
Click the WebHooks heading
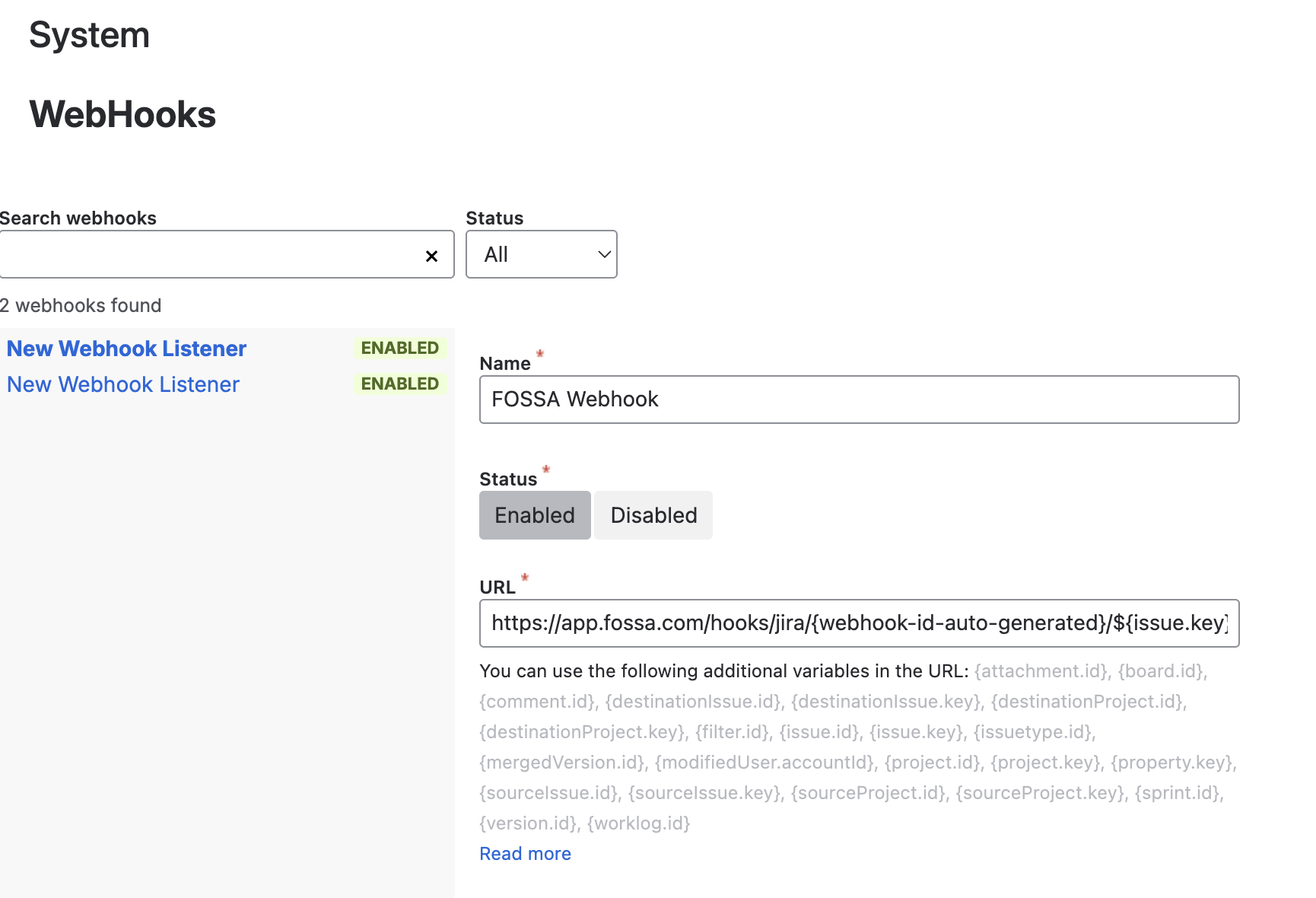[122, 115]
